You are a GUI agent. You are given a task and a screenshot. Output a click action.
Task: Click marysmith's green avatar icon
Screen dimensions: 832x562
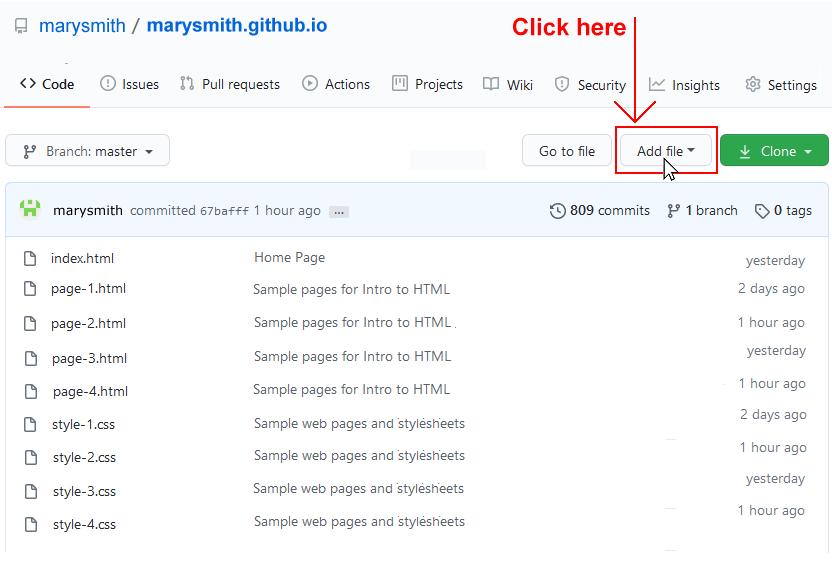coord(30,210)
